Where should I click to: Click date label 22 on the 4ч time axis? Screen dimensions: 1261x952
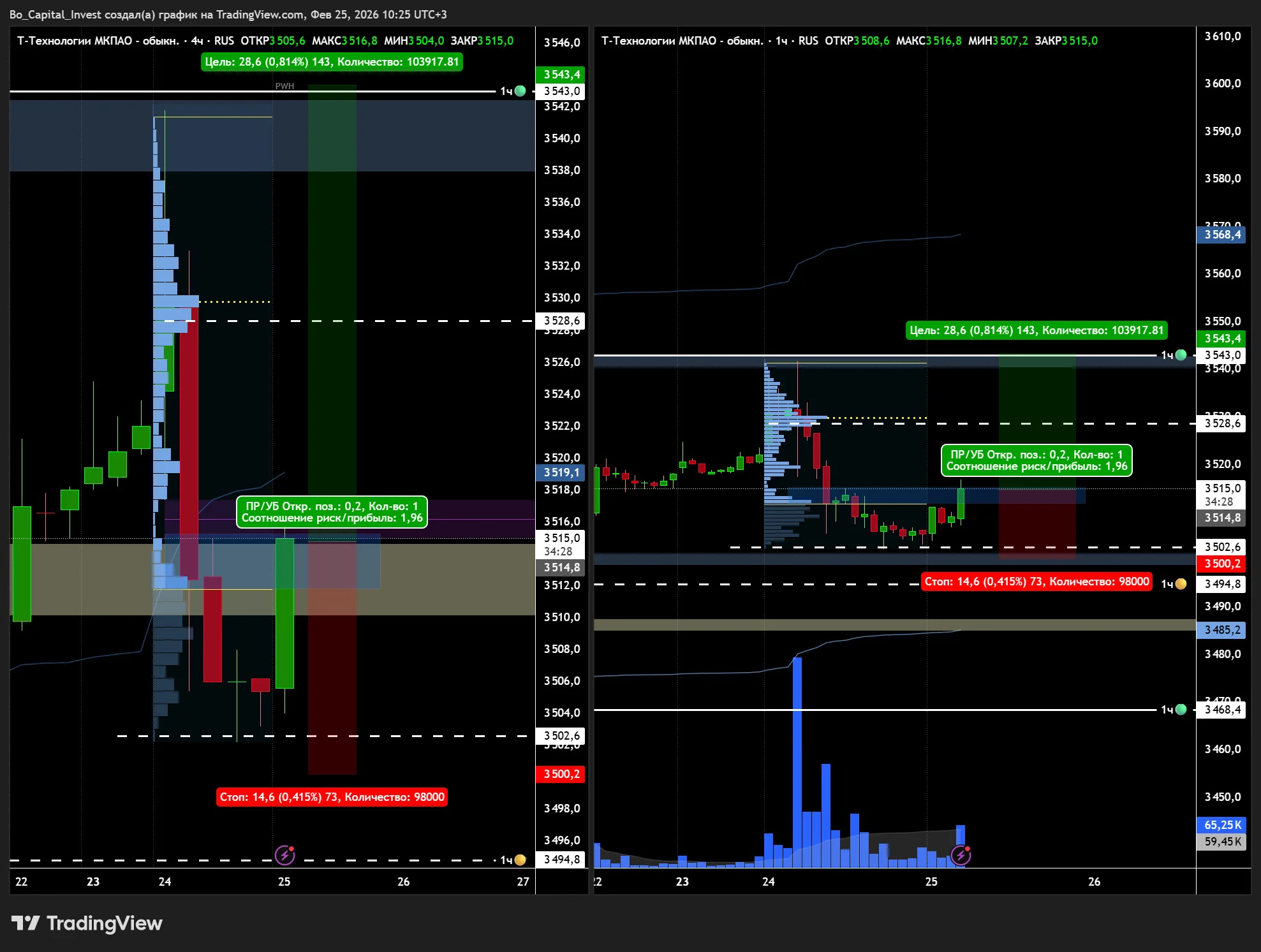(21, 882)
